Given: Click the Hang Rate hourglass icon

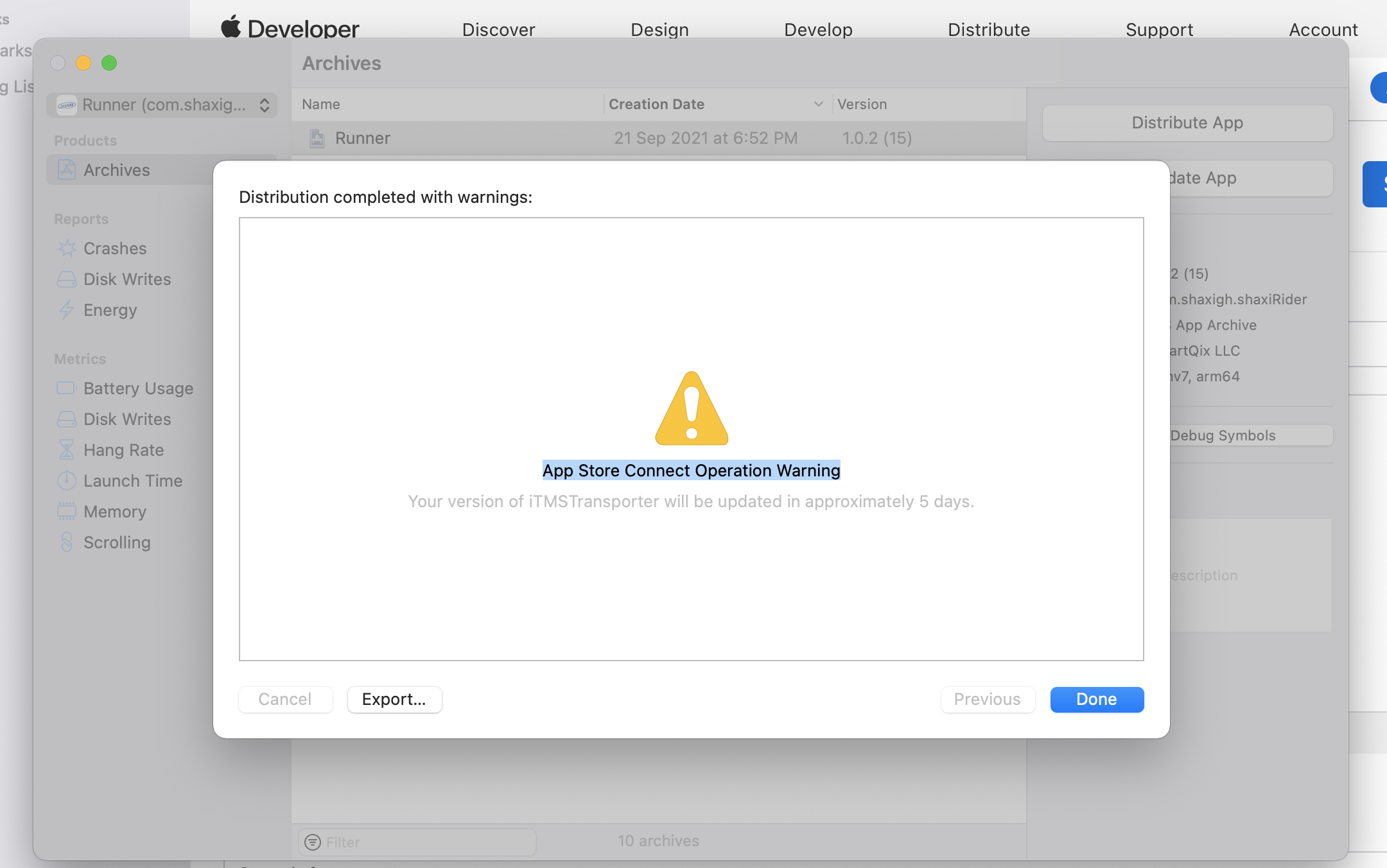Looking at the screenshot, I should 67,450.
